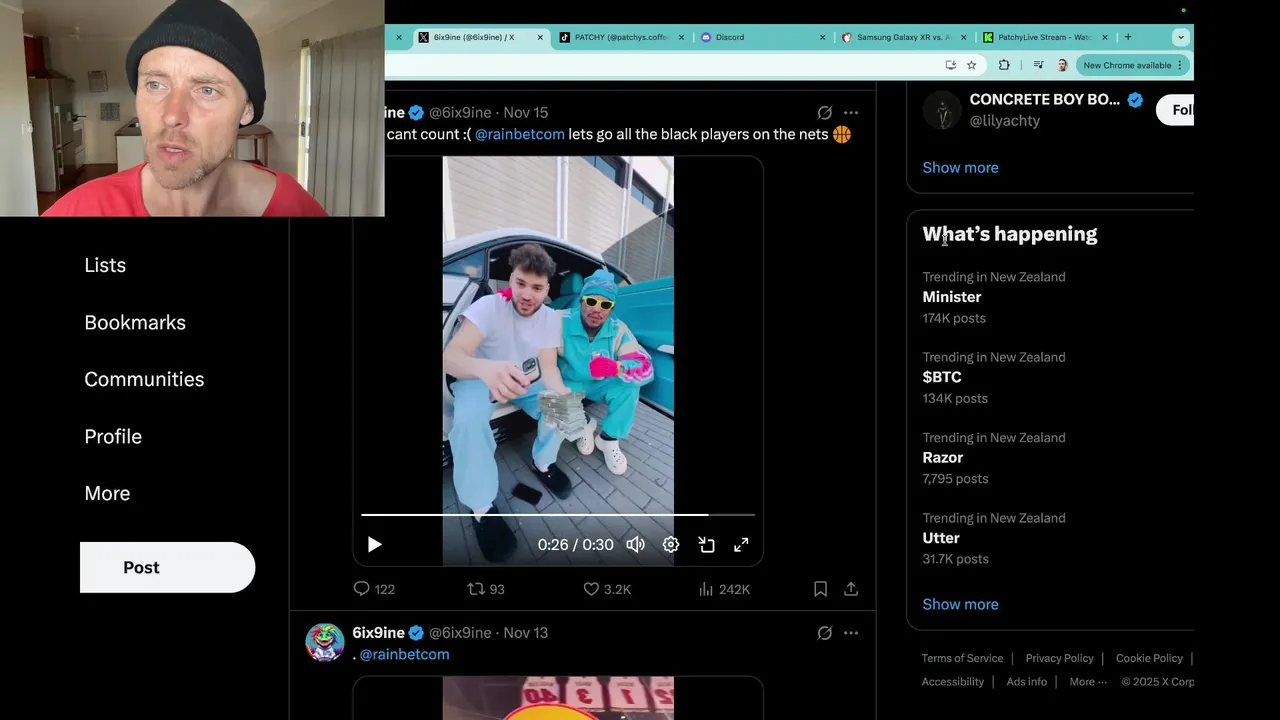Reply to the post with 122 replies
Screen dimensions: 1280x720
click(374, 589)
